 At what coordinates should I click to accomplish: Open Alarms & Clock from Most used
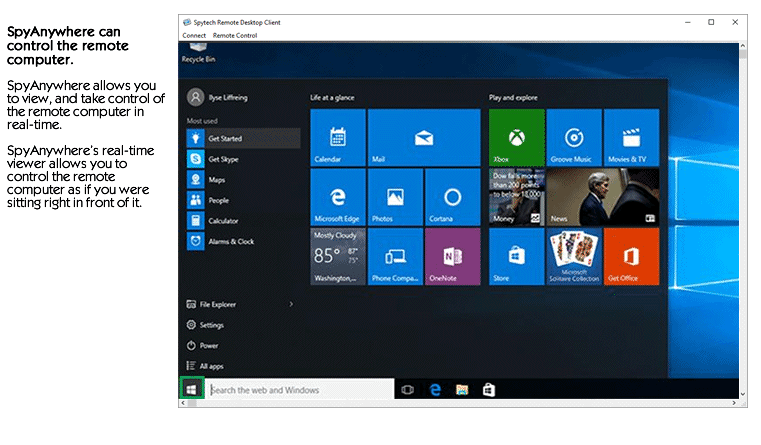(x=243, y=241)
